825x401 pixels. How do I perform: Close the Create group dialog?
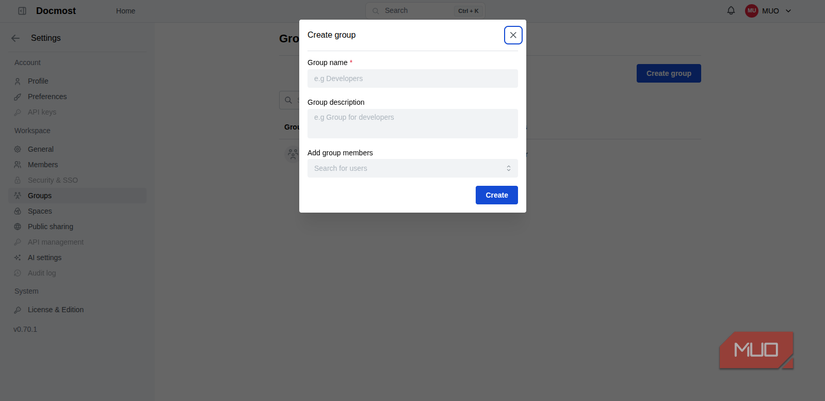pos(513,35)
